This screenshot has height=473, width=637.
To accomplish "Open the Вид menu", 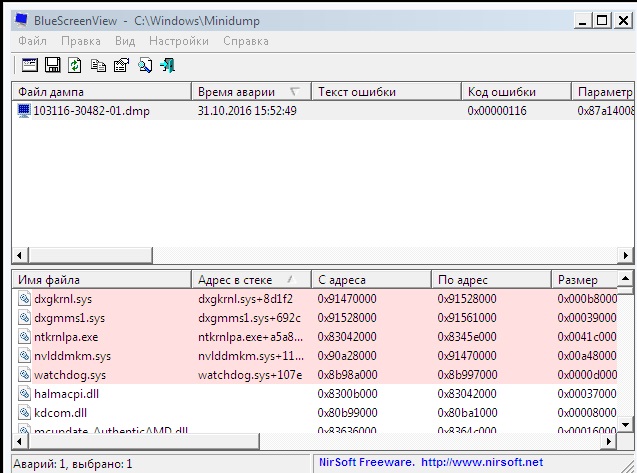I will tap(124, 41).
